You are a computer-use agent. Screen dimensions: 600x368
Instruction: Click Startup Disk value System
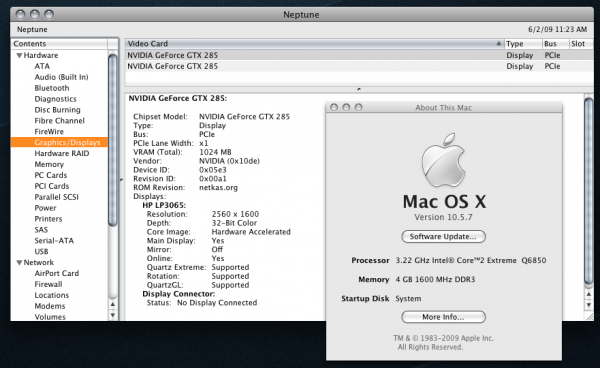point(408,299)
